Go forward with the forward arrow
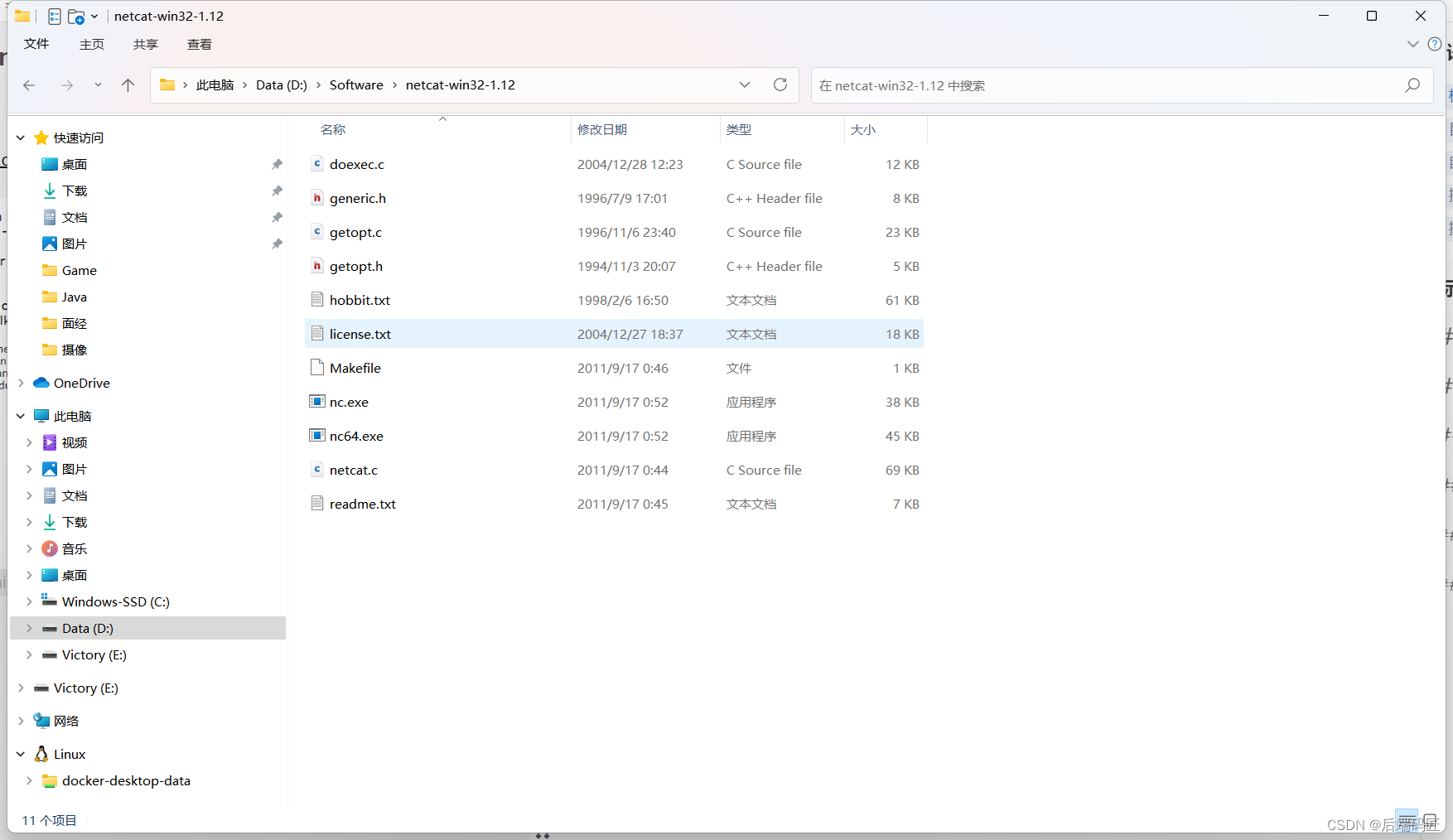Viewport: 1453px width, 840px height. point(67,85)
